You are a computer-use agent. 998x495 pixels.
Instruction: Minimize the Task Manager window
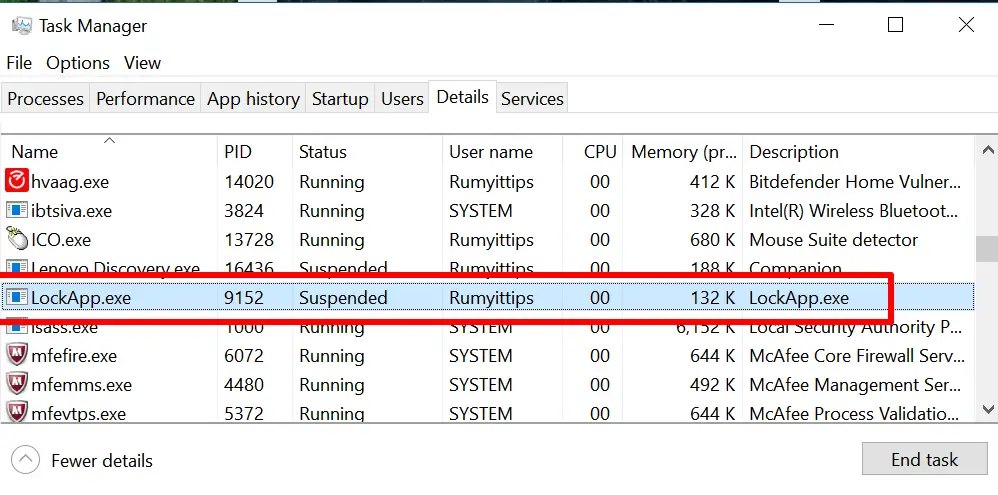pos(826,25)
